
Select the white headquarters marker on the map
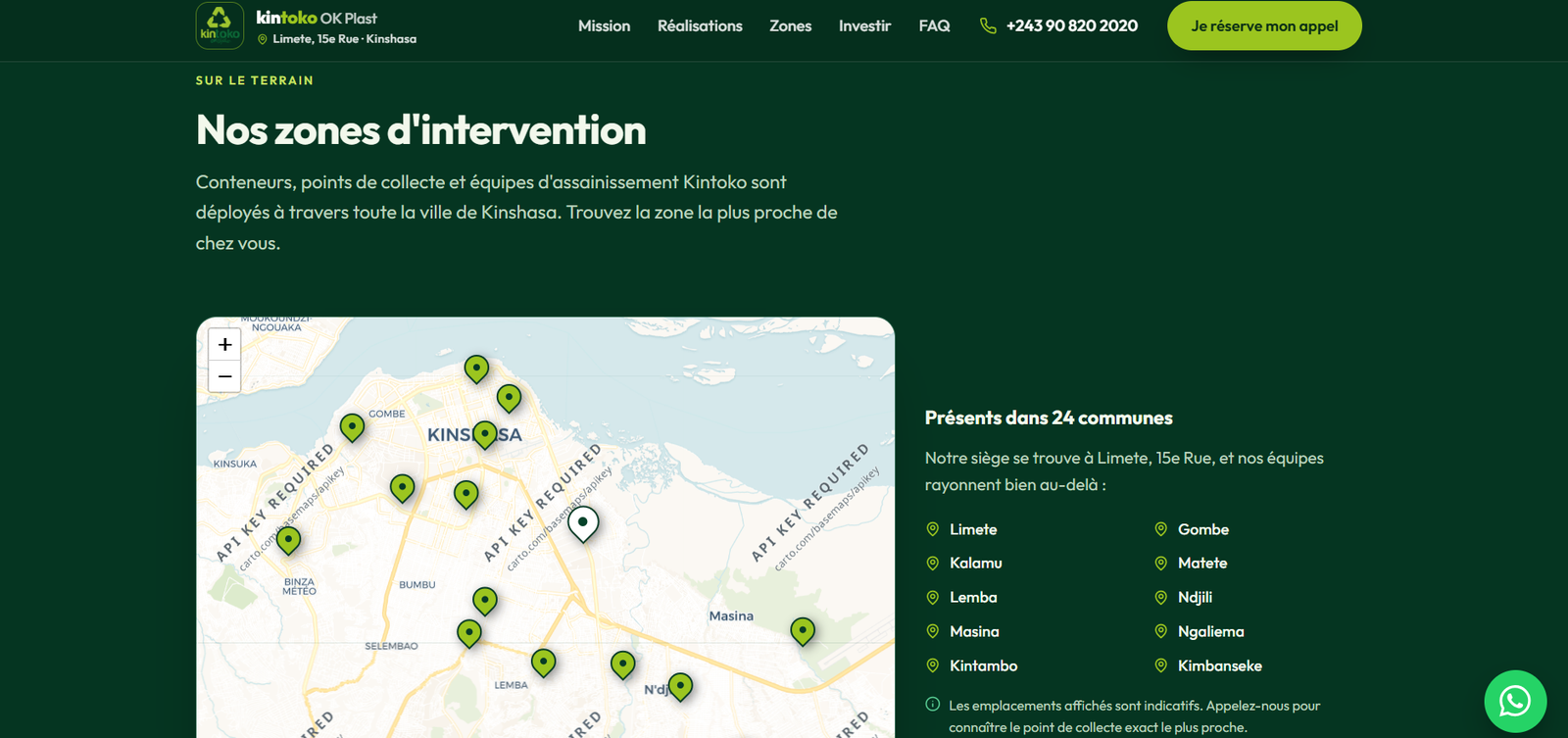click(583, 524)
